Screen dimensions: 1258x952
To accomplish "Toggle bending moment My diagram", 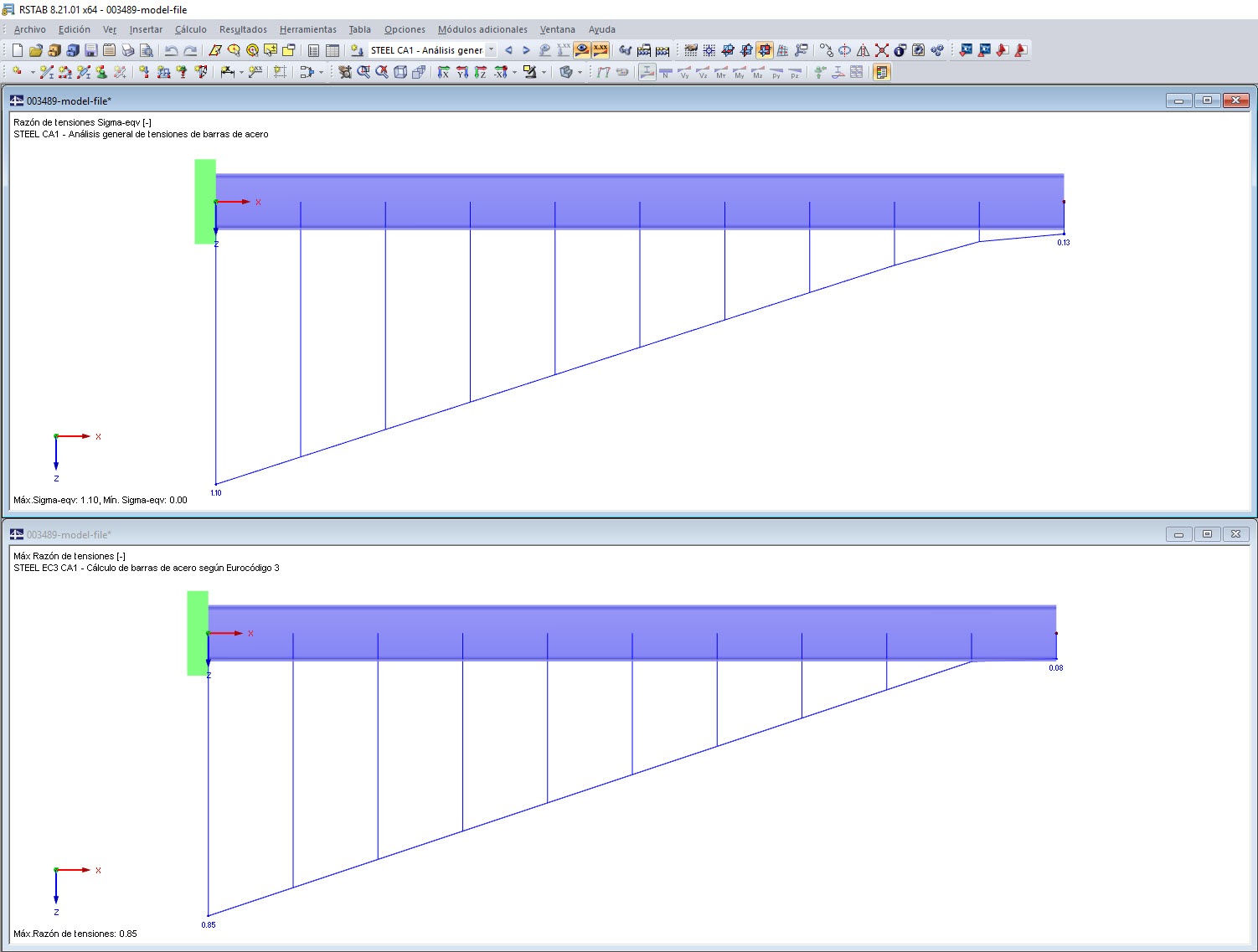I will pyautogui.click(x=740, y=72).
